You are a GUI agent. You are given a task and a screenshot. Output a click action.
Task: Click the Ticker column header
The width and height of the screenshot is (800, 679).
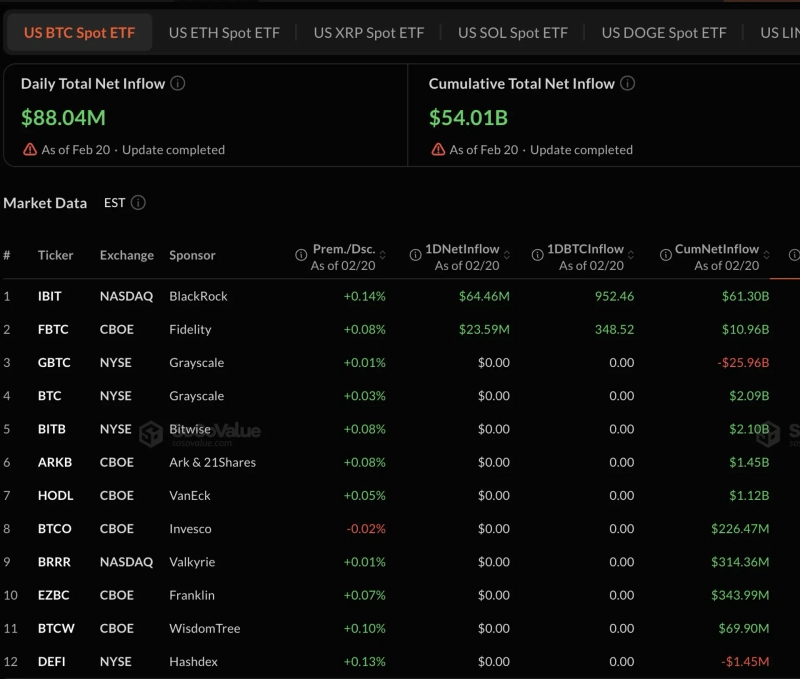point(55,256)
